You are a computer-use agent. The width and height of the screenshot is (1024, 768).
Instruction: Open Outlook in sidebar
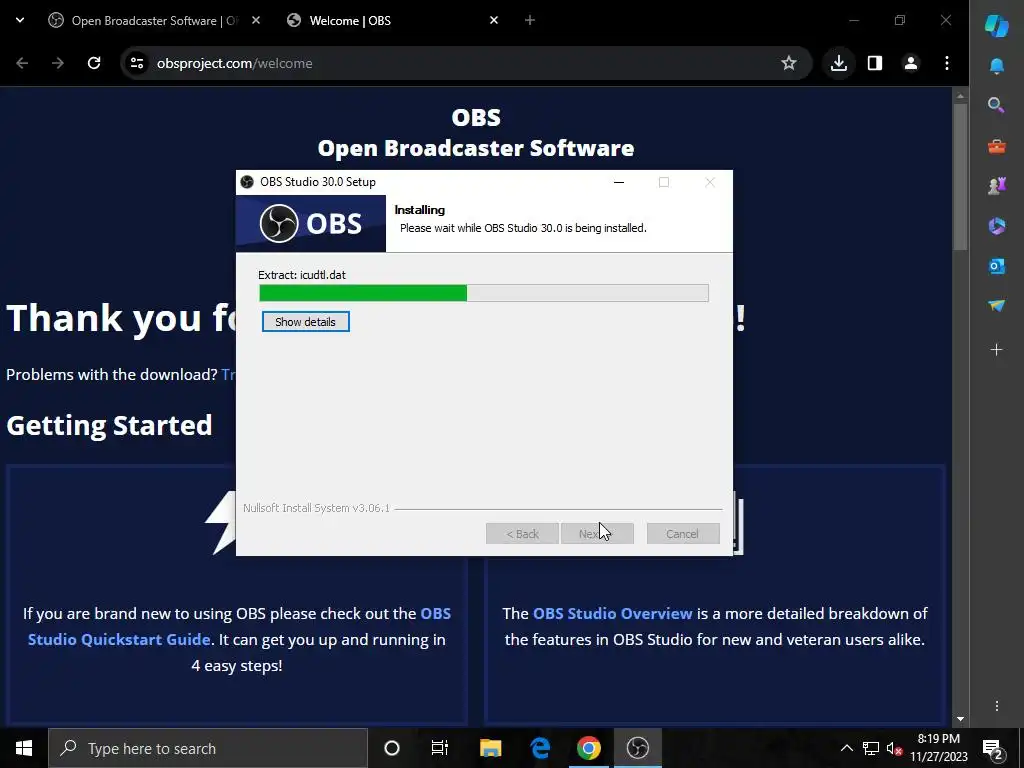pyautogui.click(x=997, y=266)
